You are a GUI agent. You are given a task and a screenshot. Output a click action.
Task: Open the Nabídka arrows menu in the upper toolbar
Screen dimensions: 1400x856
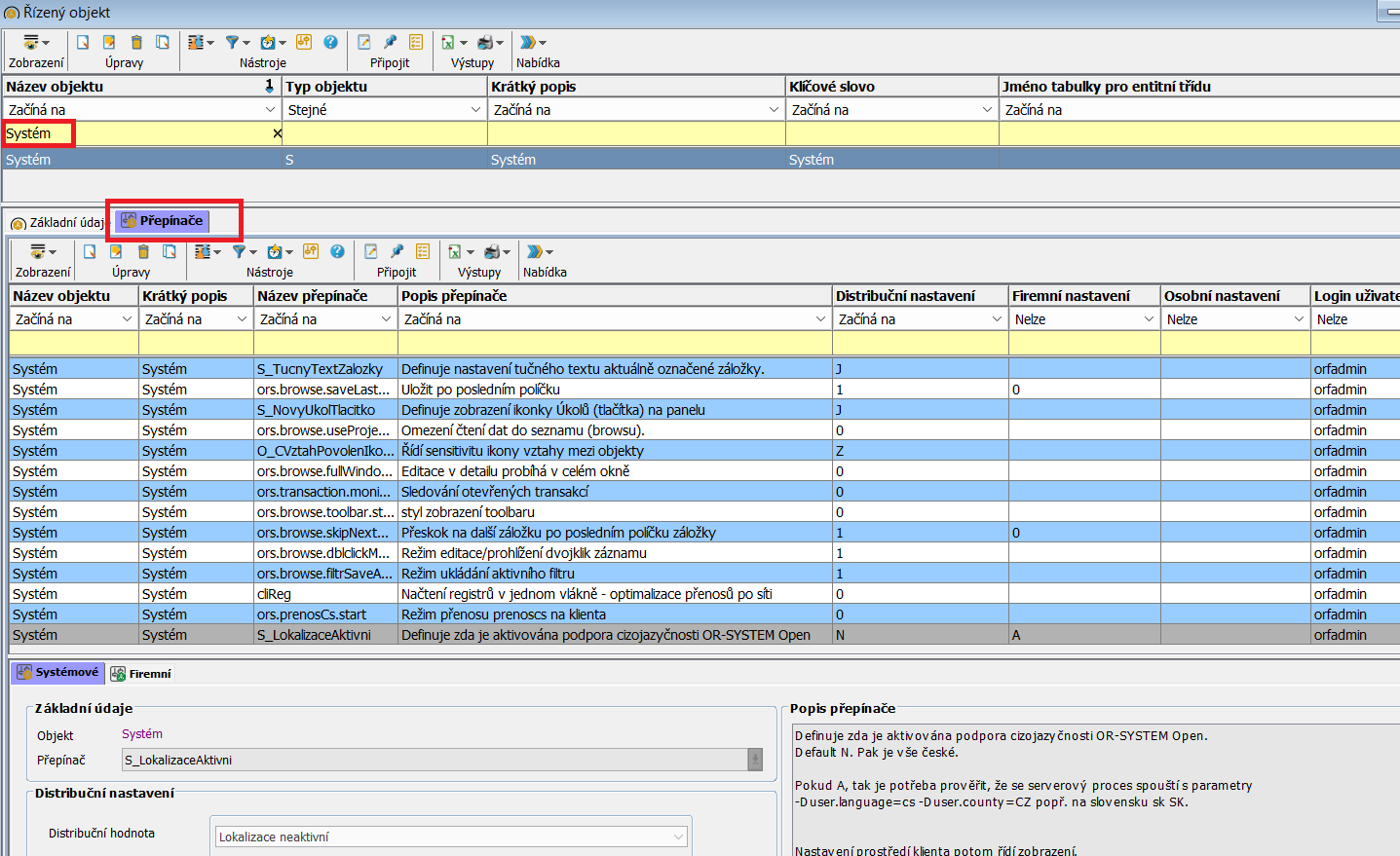(530, 42)
